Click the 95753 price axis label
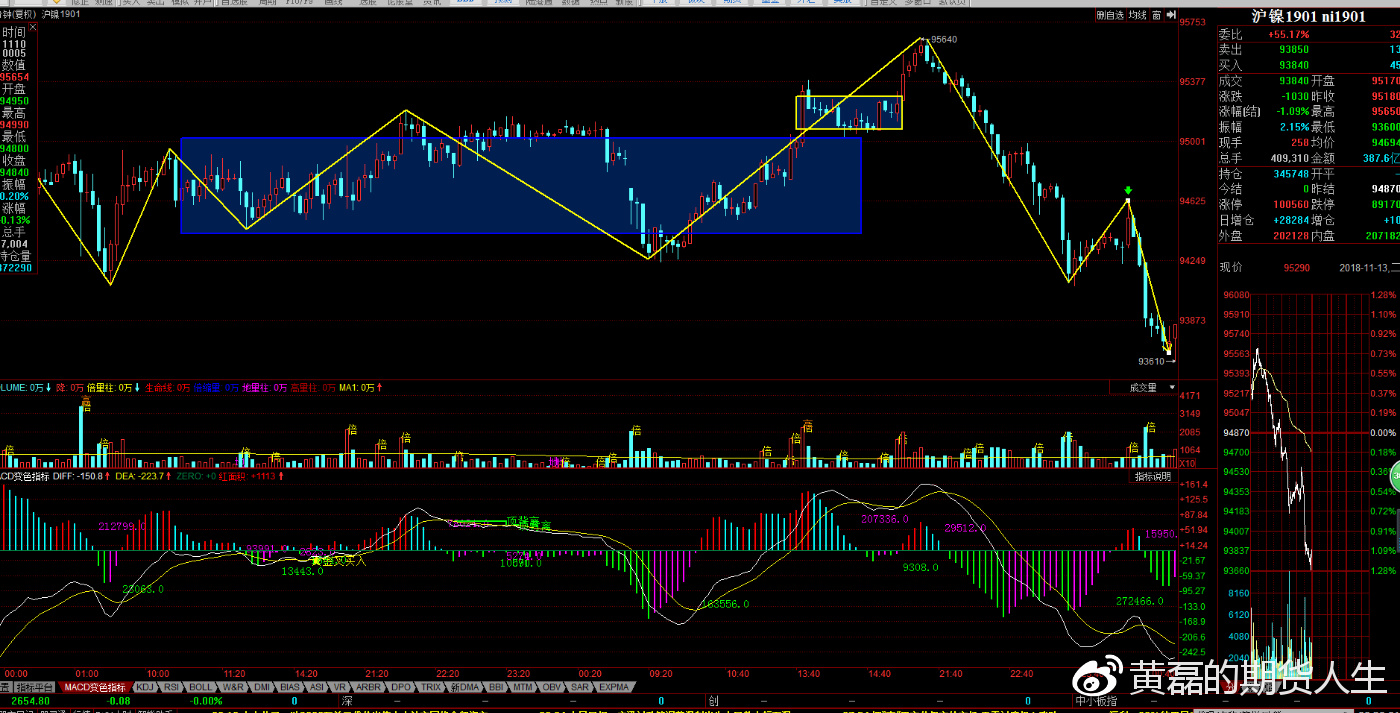1400x713 pixels. click(x=1194, y=22)
